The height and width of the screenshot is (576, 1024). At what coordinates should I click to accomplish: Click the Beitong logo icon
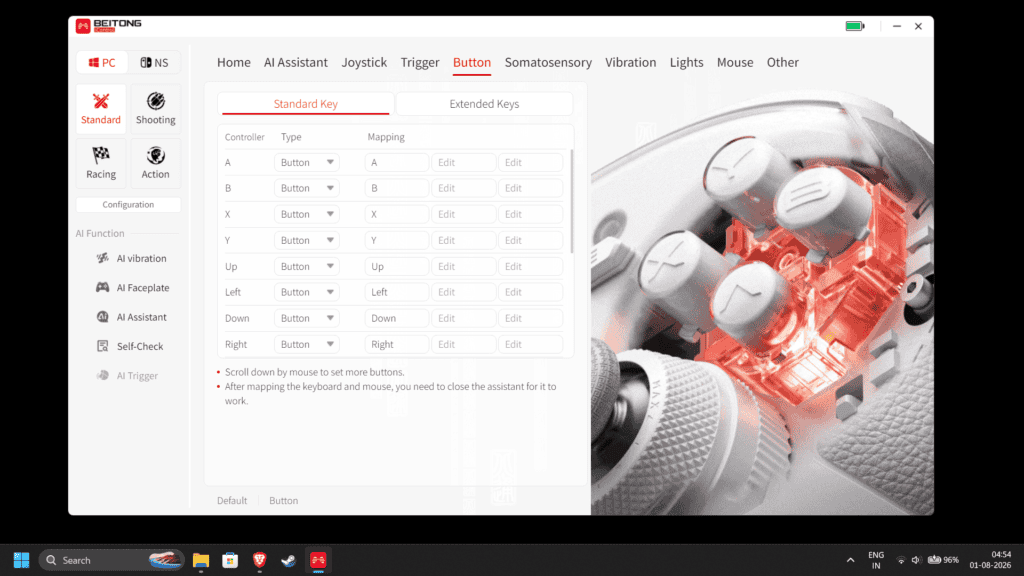tap(83, 26)
